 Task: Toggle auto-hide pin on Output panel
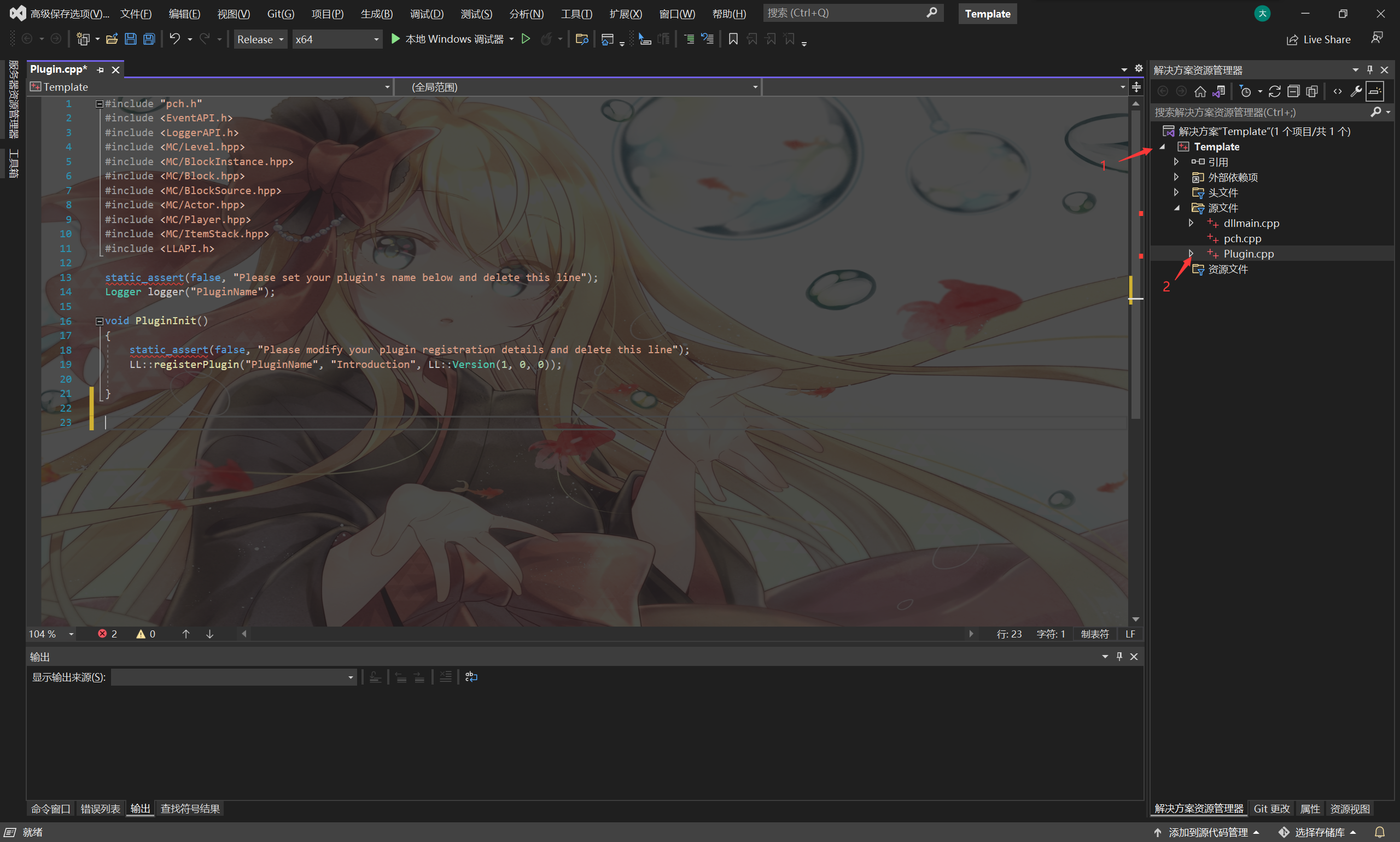pos(1119,657)
